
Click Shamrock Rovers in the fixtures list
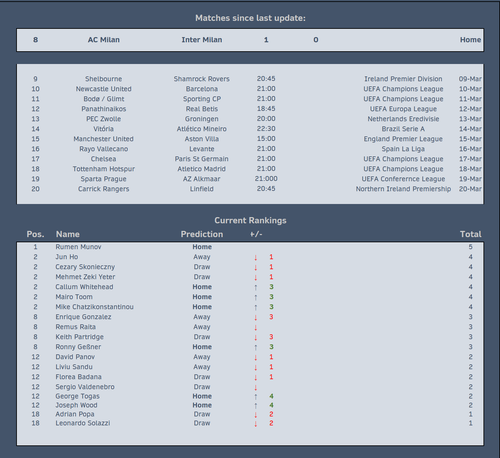coord(202,79)
